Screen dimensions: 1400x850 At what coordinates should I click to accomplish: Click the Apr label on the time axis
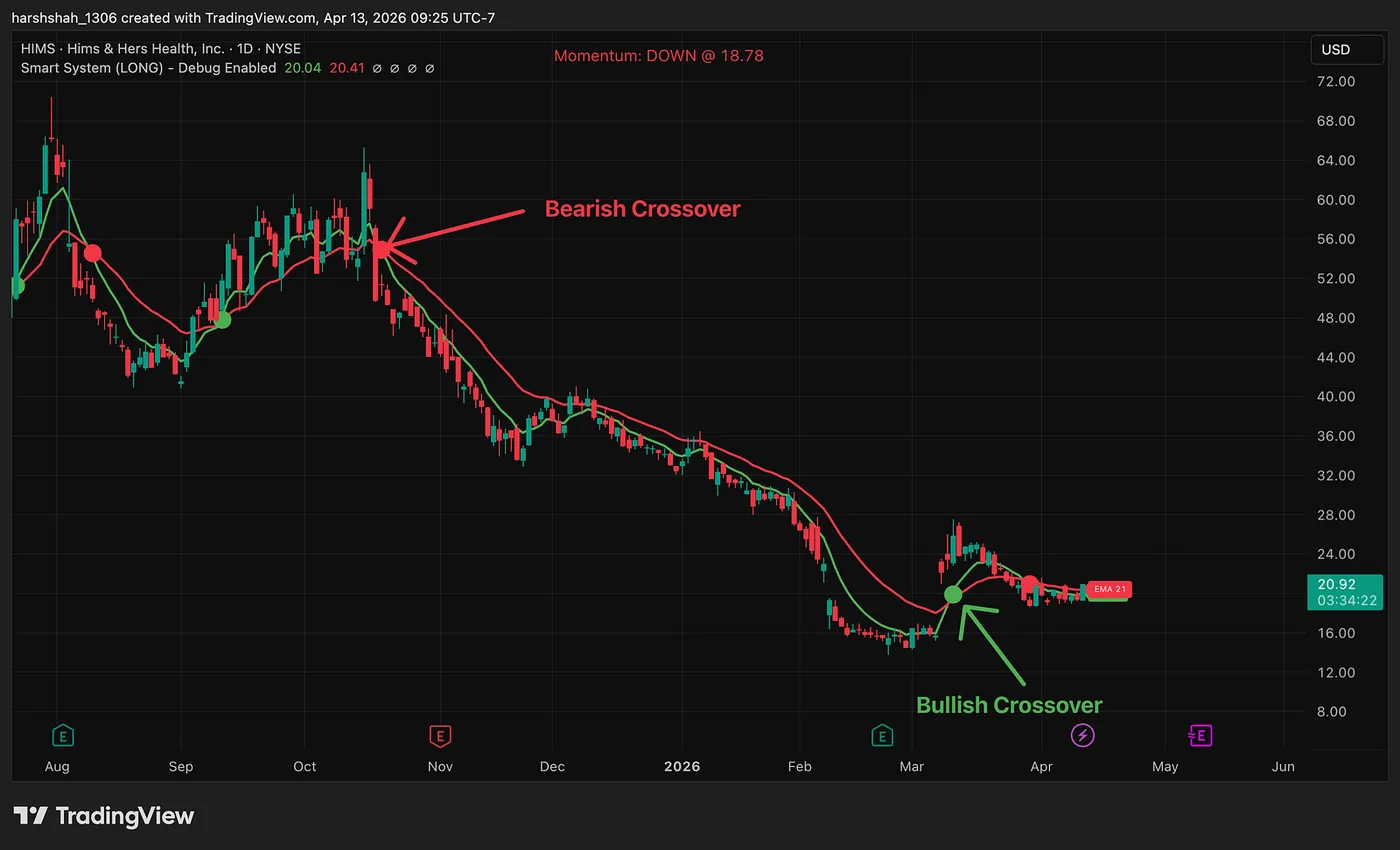coord(1041,767)
